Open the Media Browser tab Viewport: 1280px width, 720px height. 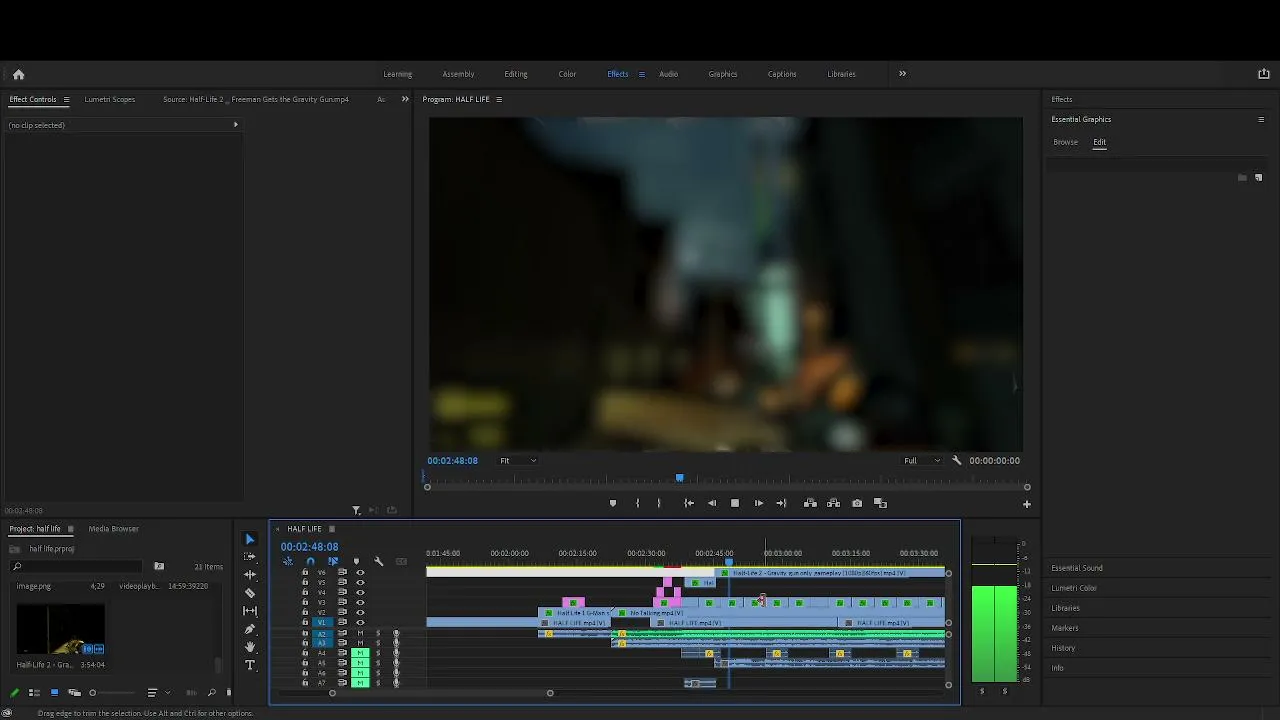pos(114,529)
